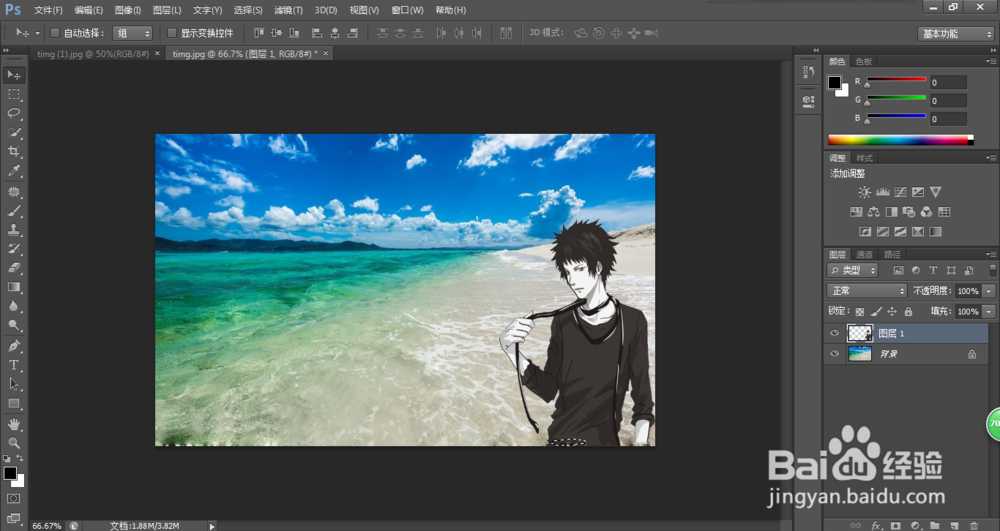Image resolution: width=1000 pixels, height=531 pixels.
Task: Toggle lock transparent pixels
Action: click(x=860, y=312)
